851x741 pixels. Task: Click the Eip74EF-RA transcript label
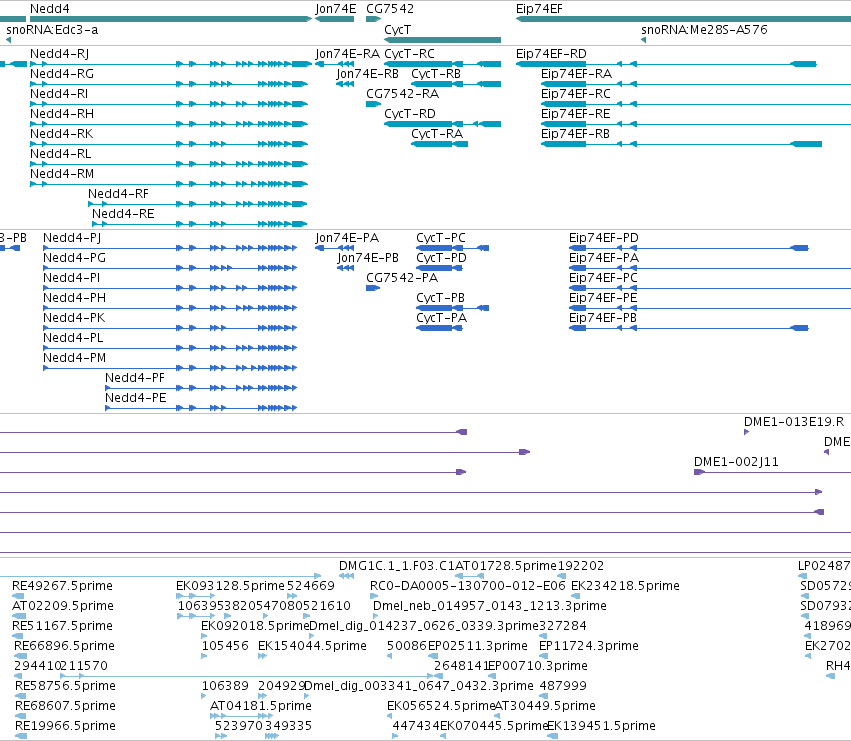[x=576, y=74]
